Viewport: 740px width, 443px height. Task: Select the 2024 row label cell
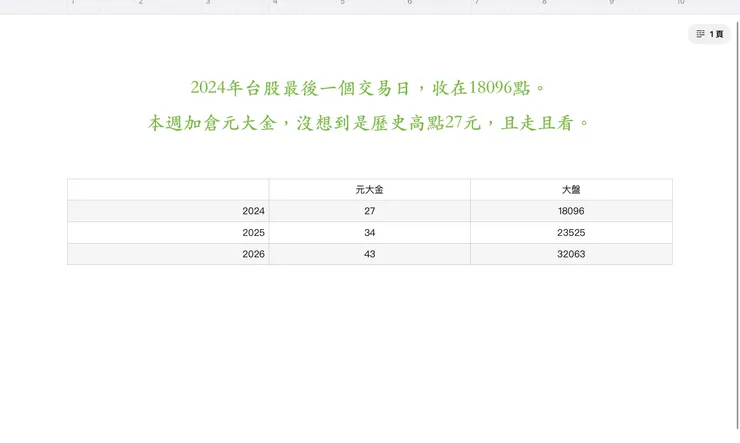pyautogui.click(x=168, y=211)
